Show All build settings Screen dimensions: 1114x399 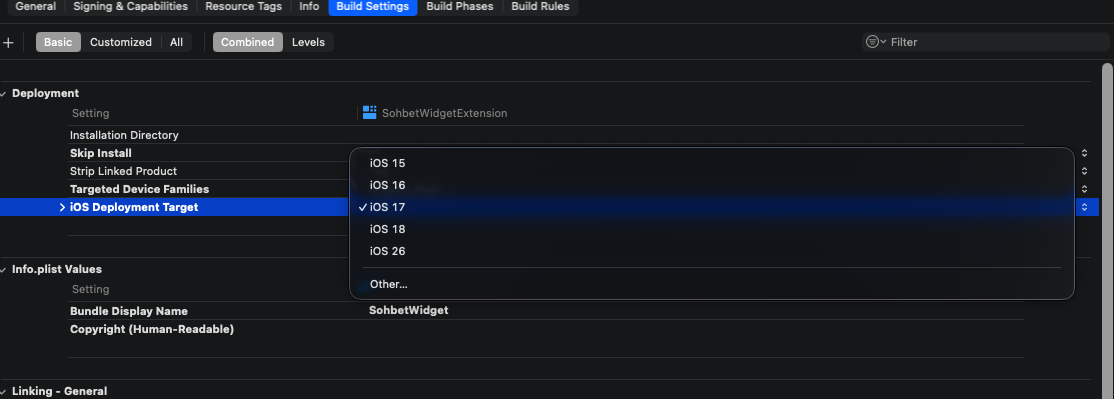(176, 42)
